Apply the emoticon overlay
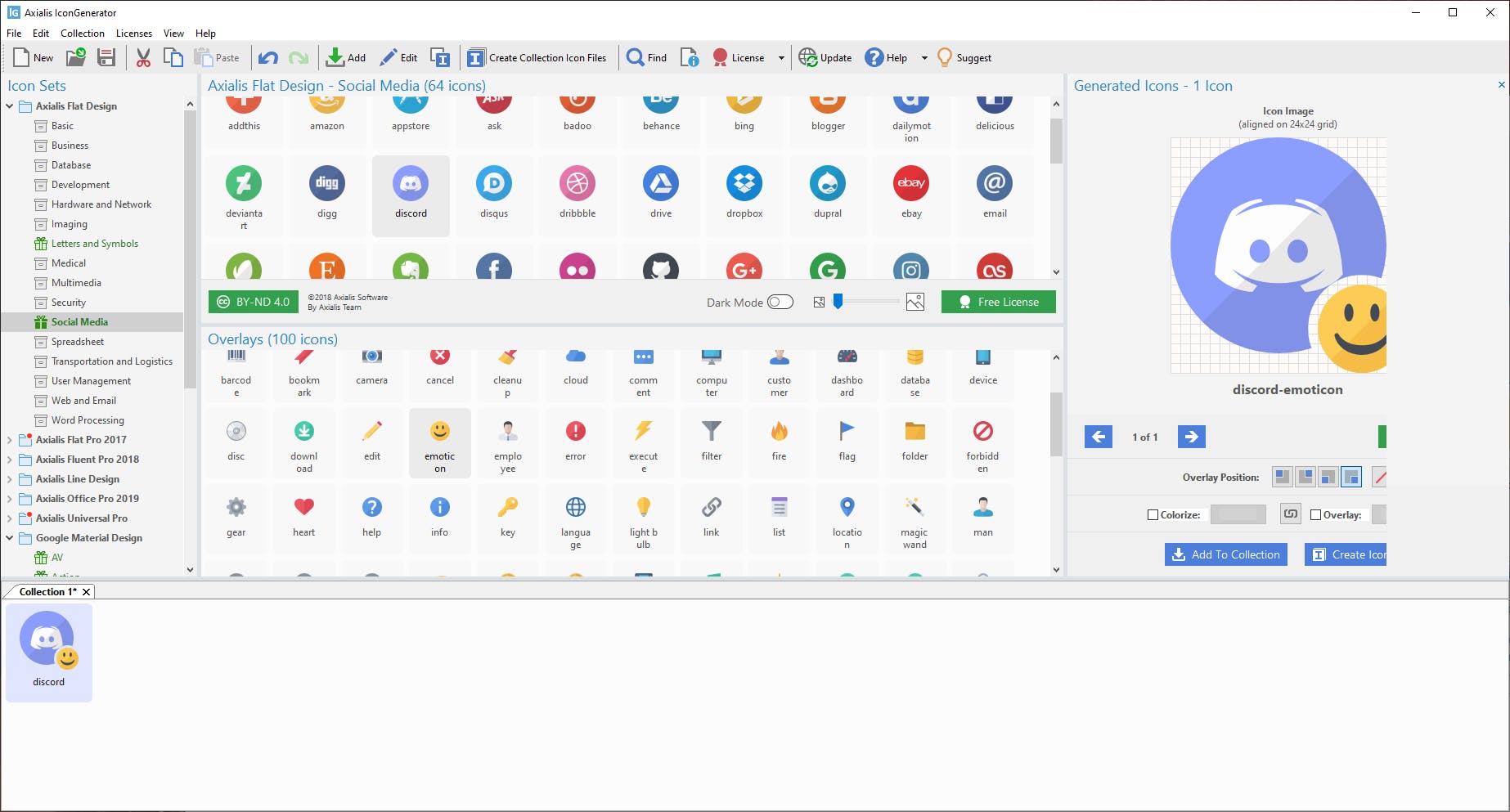1510x812 pixels. (440, 443)
